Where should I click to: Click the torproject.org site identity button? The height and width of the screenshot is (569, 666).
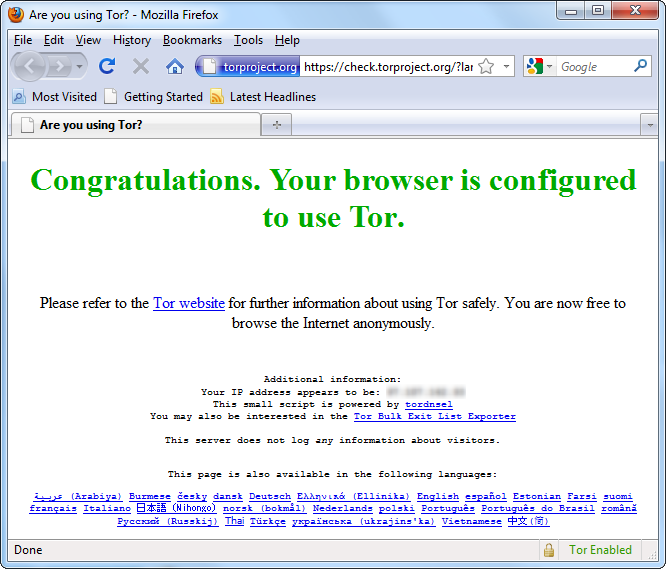tap(248, 67)
